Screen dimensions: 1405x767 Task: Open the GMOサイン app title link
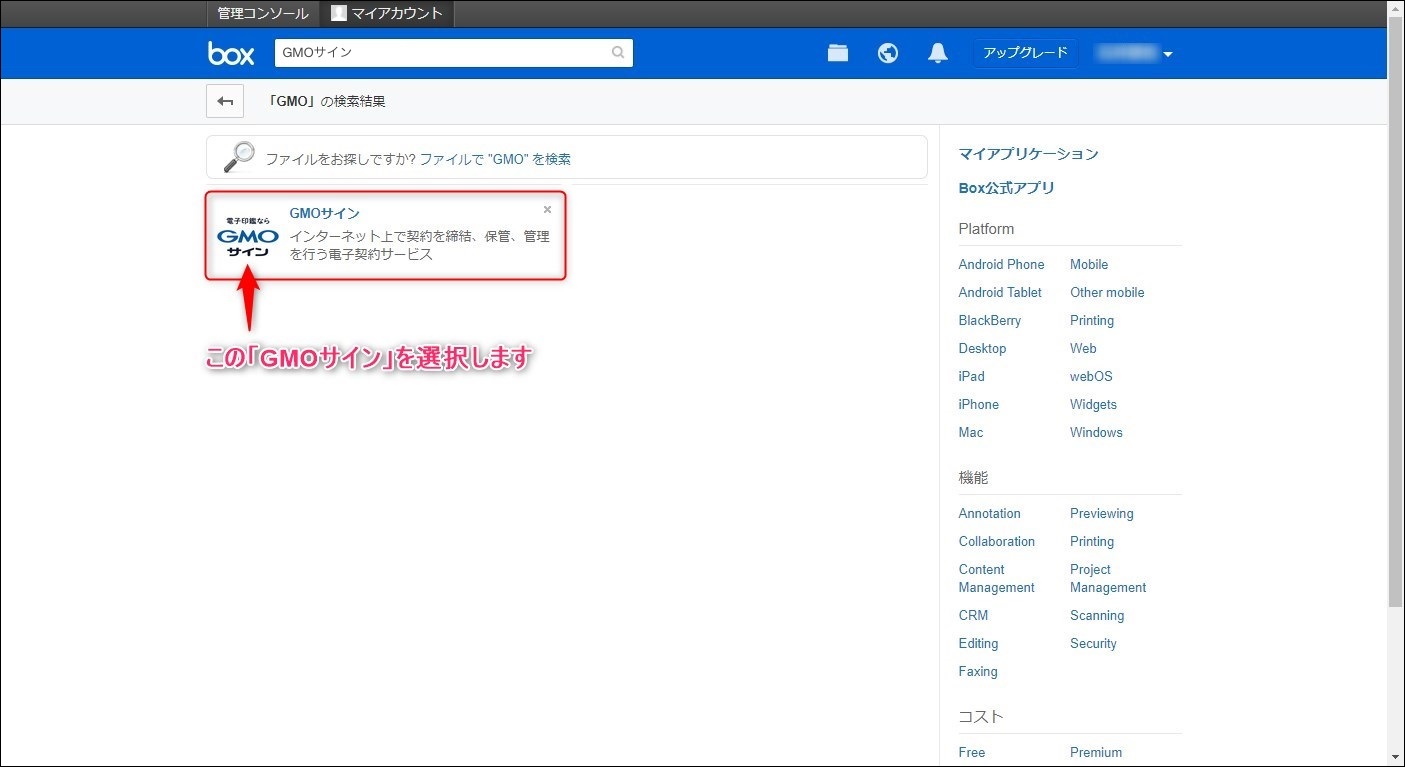point(324,213)
